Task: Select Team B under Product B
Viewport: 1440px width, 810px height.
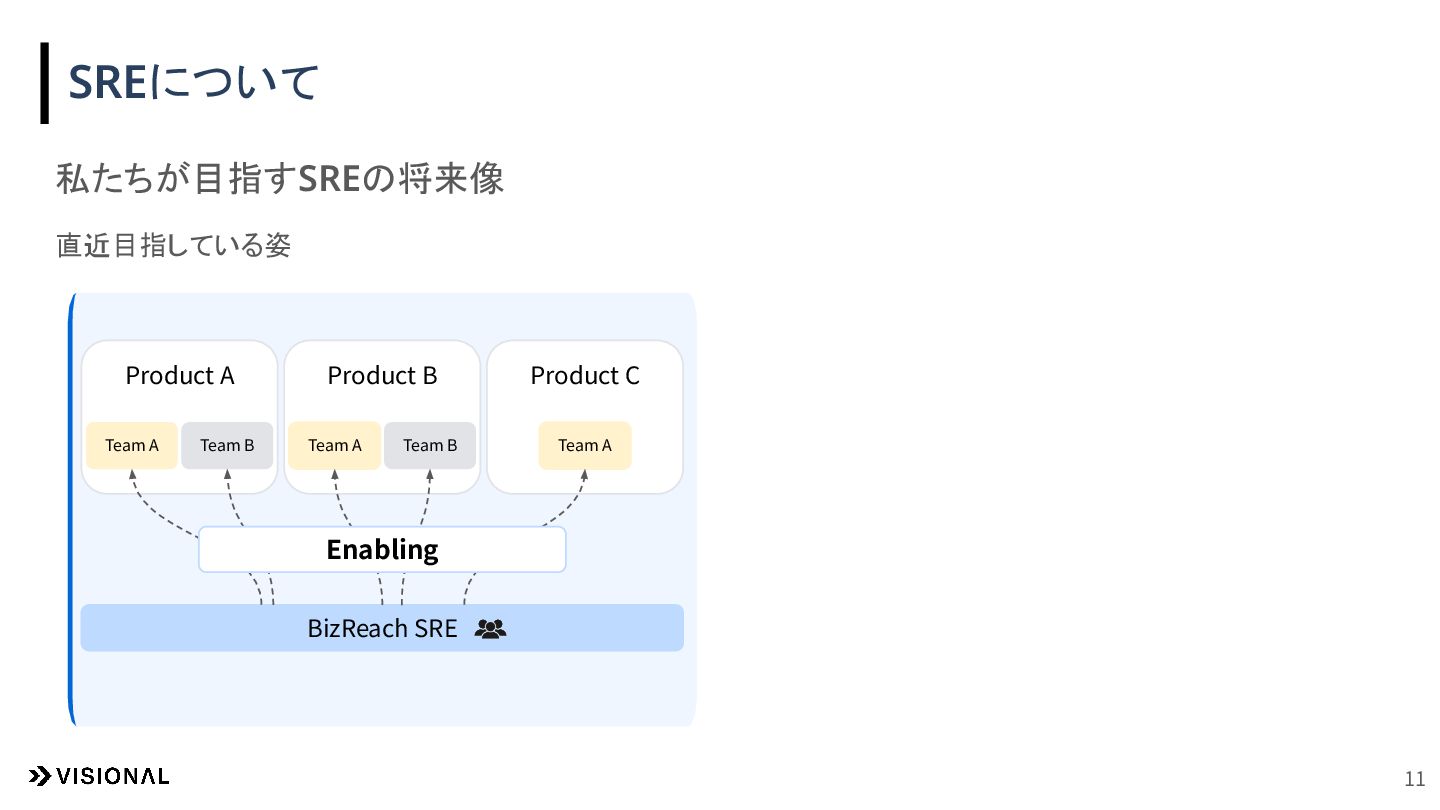Action: pos(430,445)
